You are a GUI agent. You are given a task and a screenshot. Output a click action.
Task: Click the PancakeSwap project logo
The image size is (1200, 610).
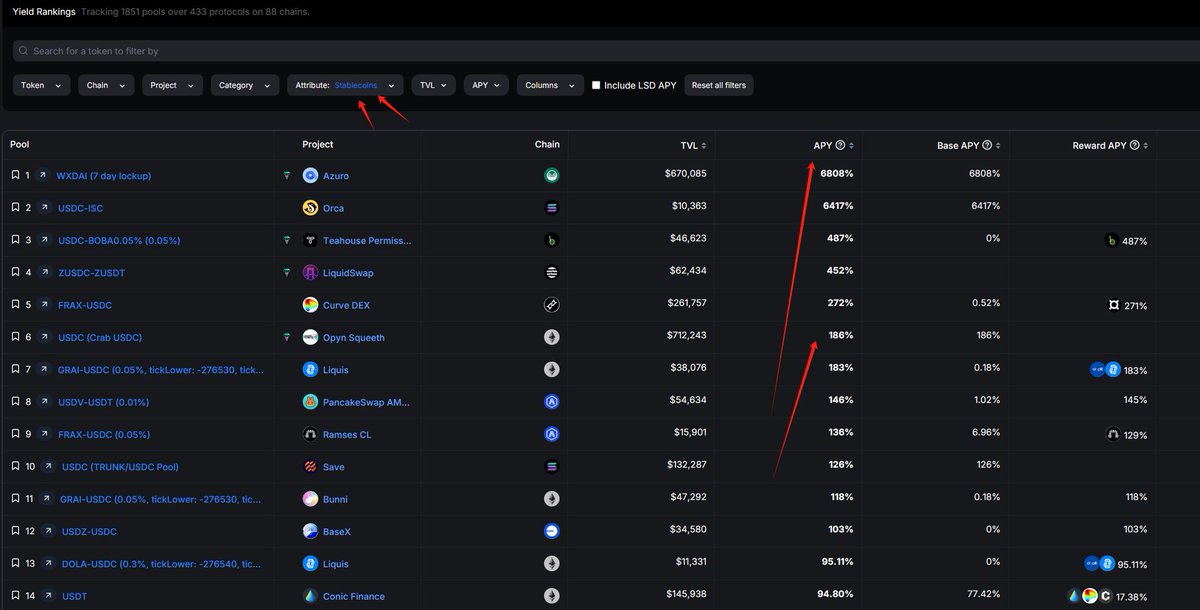point(310,402)
